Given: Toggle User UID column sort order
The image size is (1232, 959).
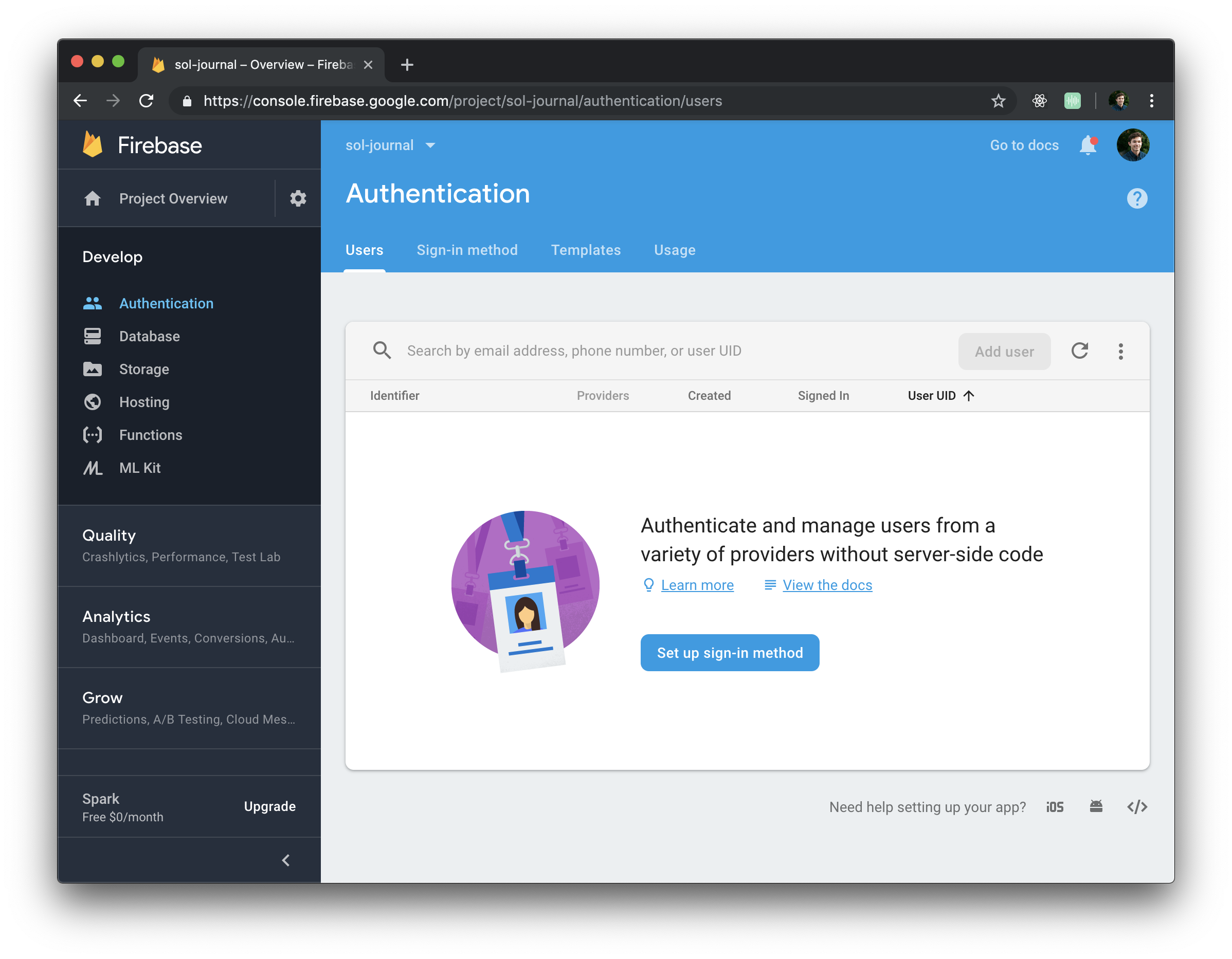Looking at the screenshot, I should (x=940, y=396).
